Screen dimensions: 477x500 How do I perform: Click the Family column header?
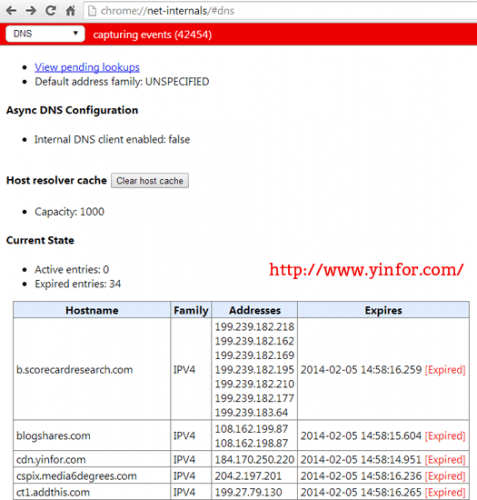[x=191, y=310]
